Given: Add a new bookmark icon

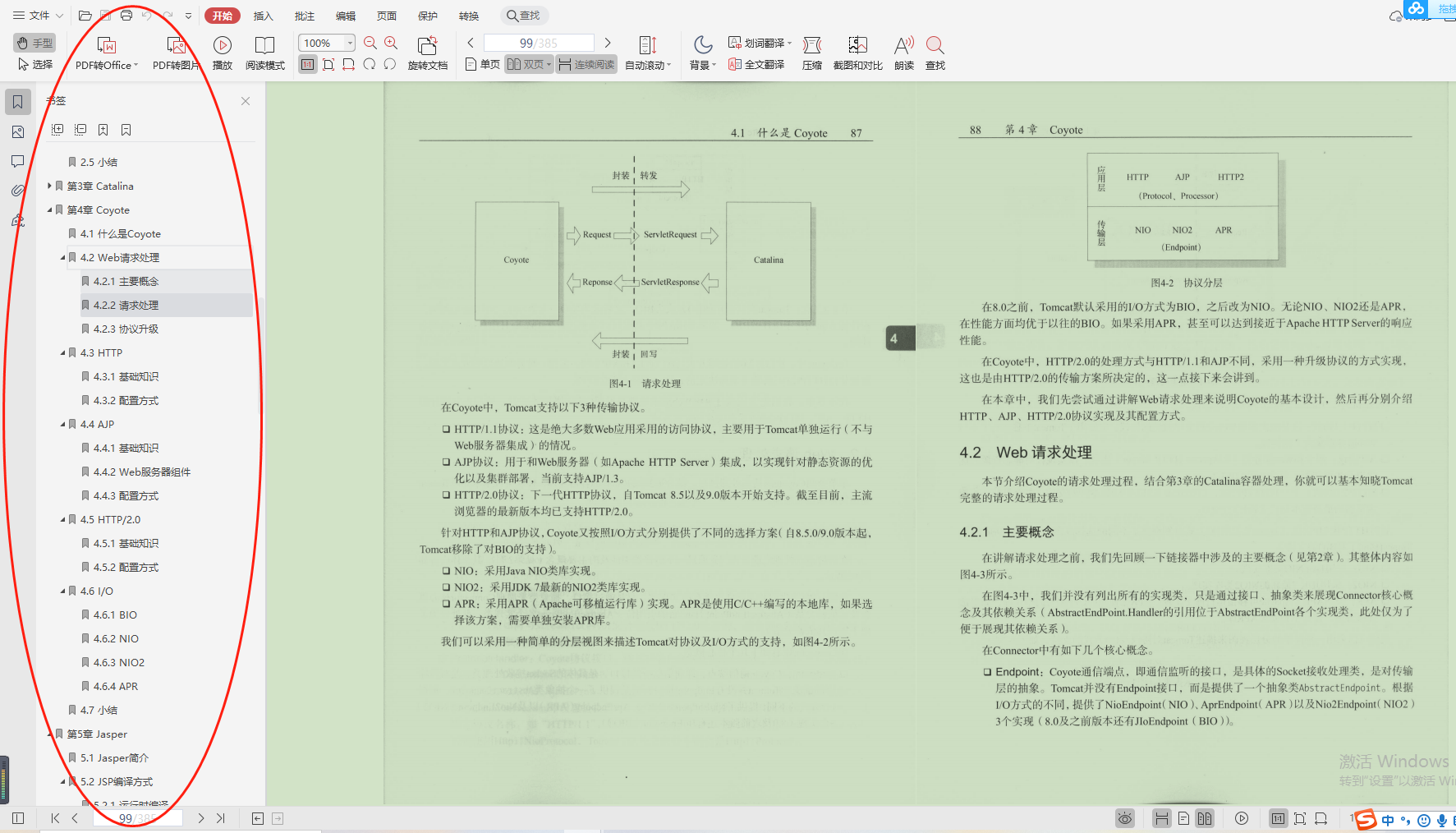Looking at the screenshot, I should click(103, 130).
